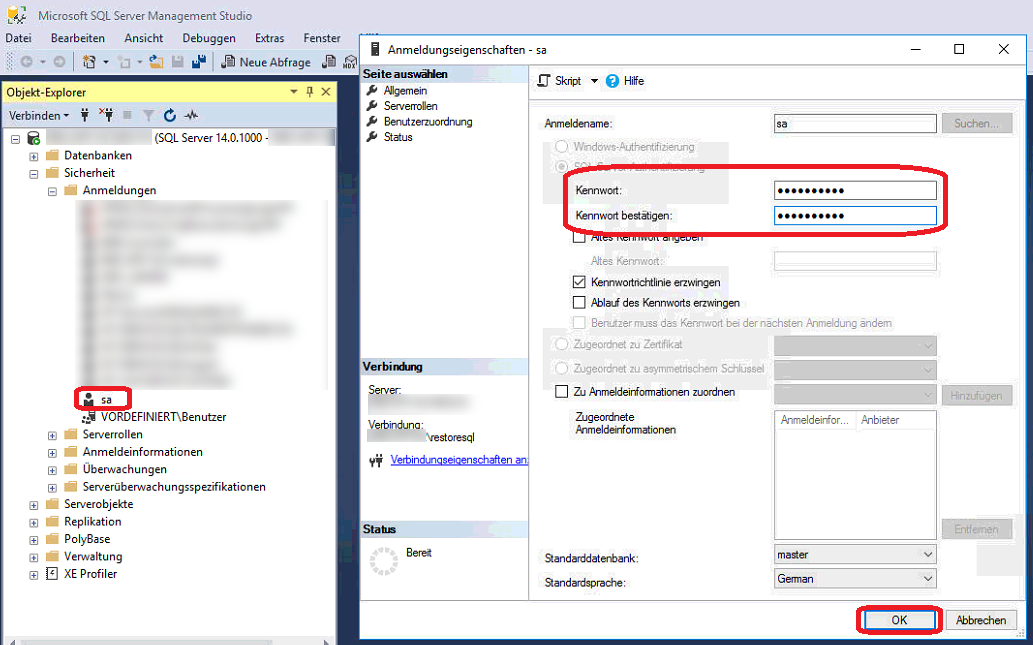
Task: Click the save all disks icon
Action: pyautogui.click(x=198, y=62)
